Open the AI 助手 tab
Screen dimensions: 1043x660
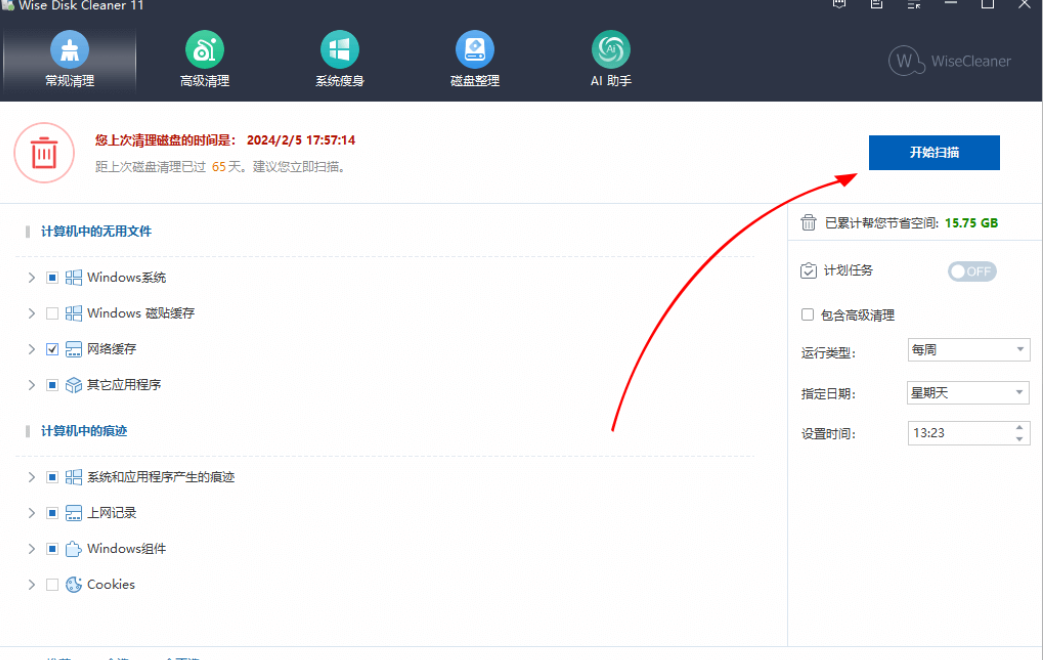point(611,61)
